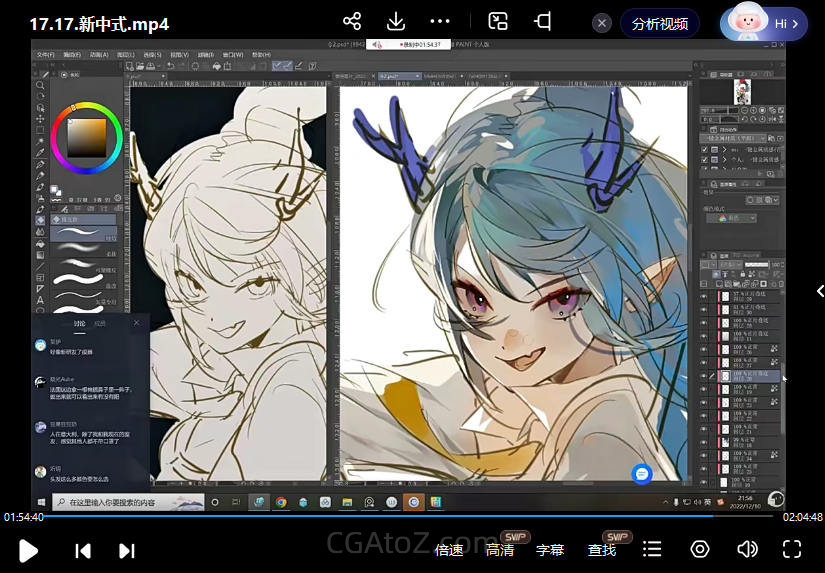Mute the volume speaker icon
Screen dimensions: 825x573
tap(747, 549)
